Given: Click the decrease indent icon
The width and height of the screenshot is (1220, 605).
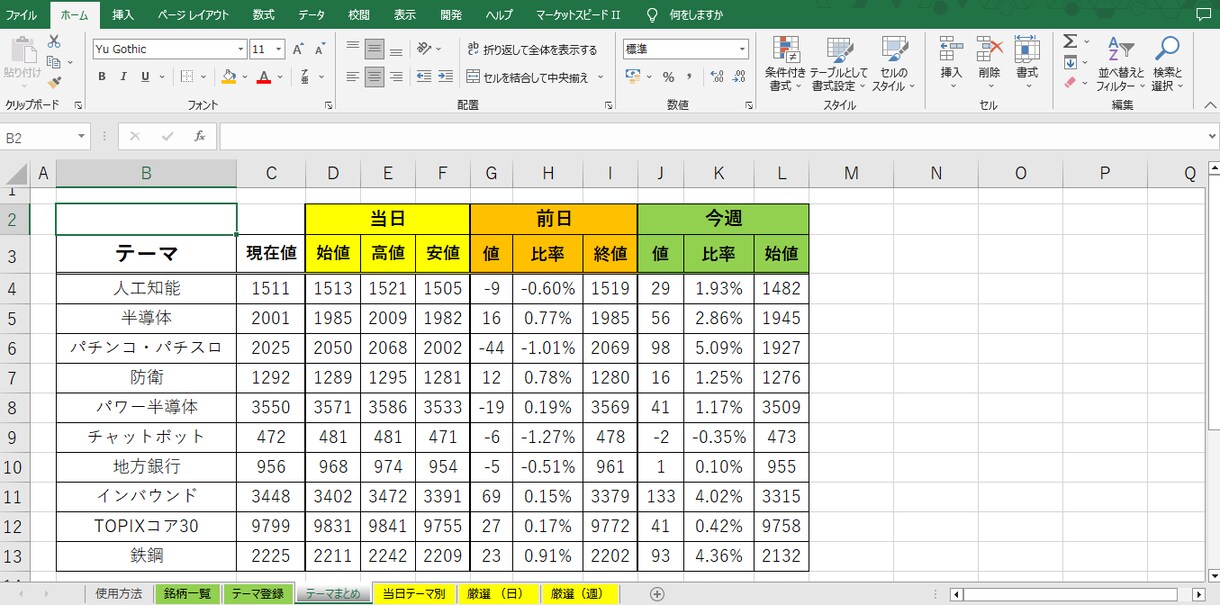Looking at the screenshot, I should (x=423, y=77).
